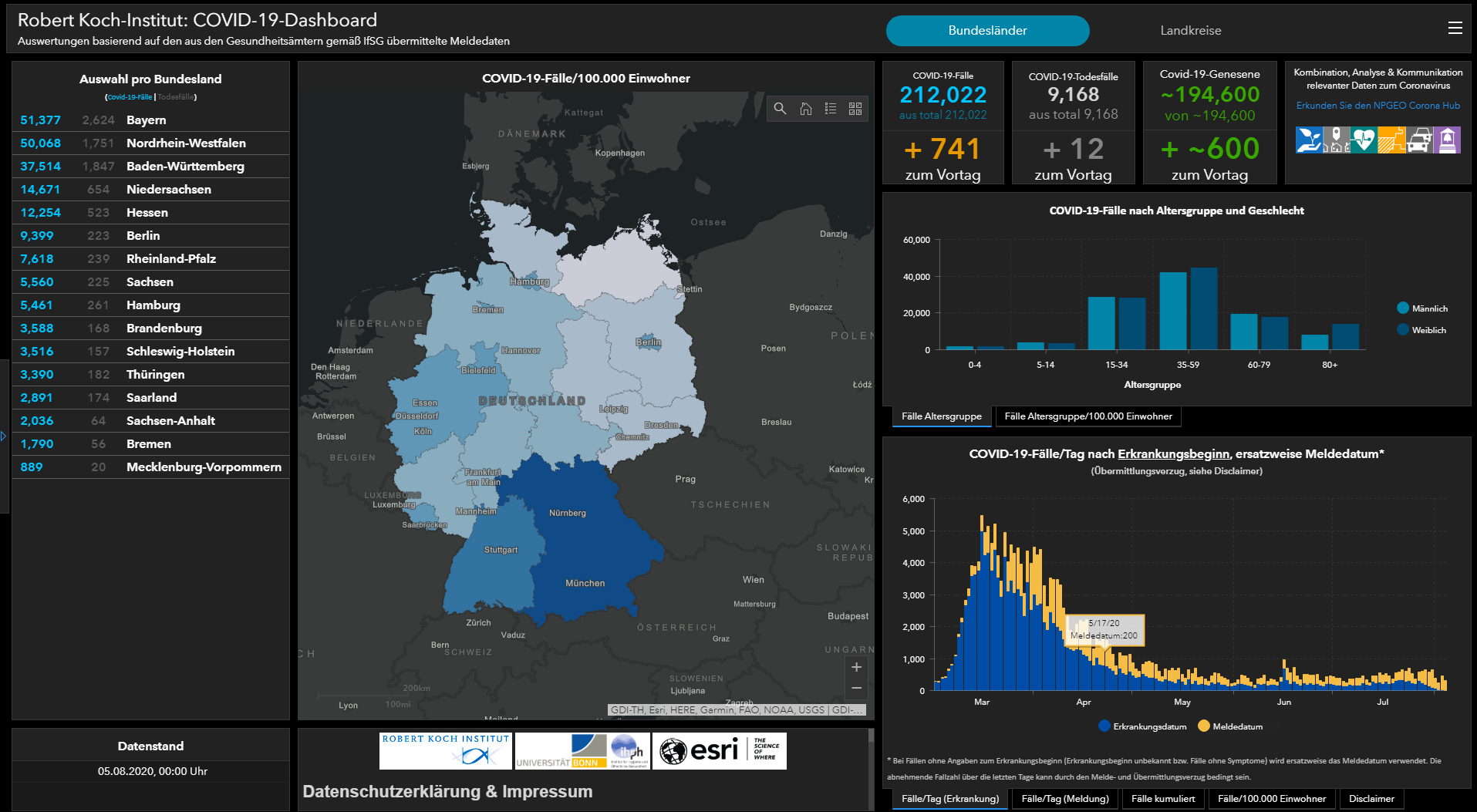Viewport: 1477px width, 812px height.
Task: Switch to Landkreise view
Action: pos(1190,31)
